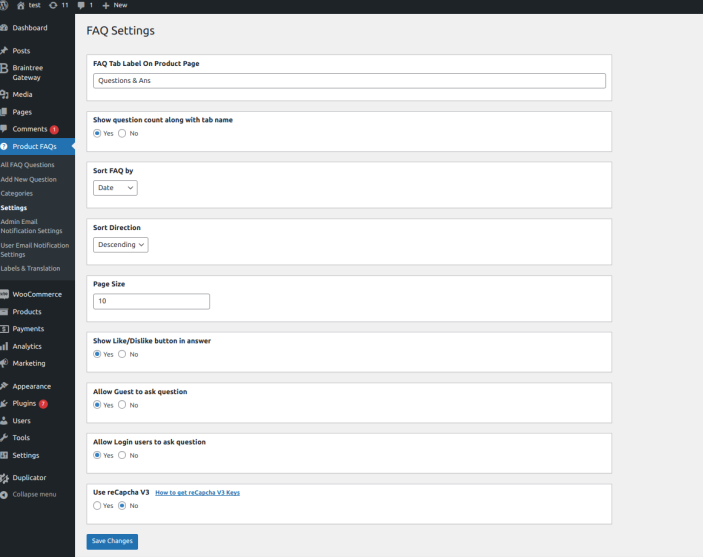
Task: Open the Dashboard icon in sidebar
Action: tap(5, 28)
